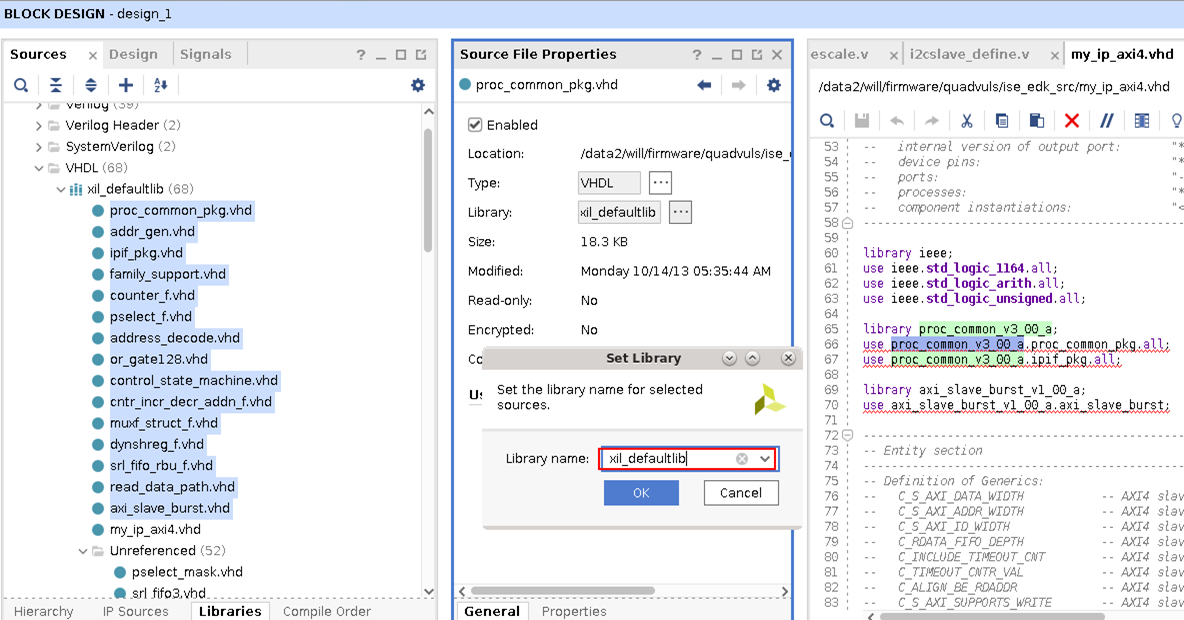The width and height of the screenshot is (1184, 620).
Task: Click the Type browse ellipsis button
Action: [660, 183]
